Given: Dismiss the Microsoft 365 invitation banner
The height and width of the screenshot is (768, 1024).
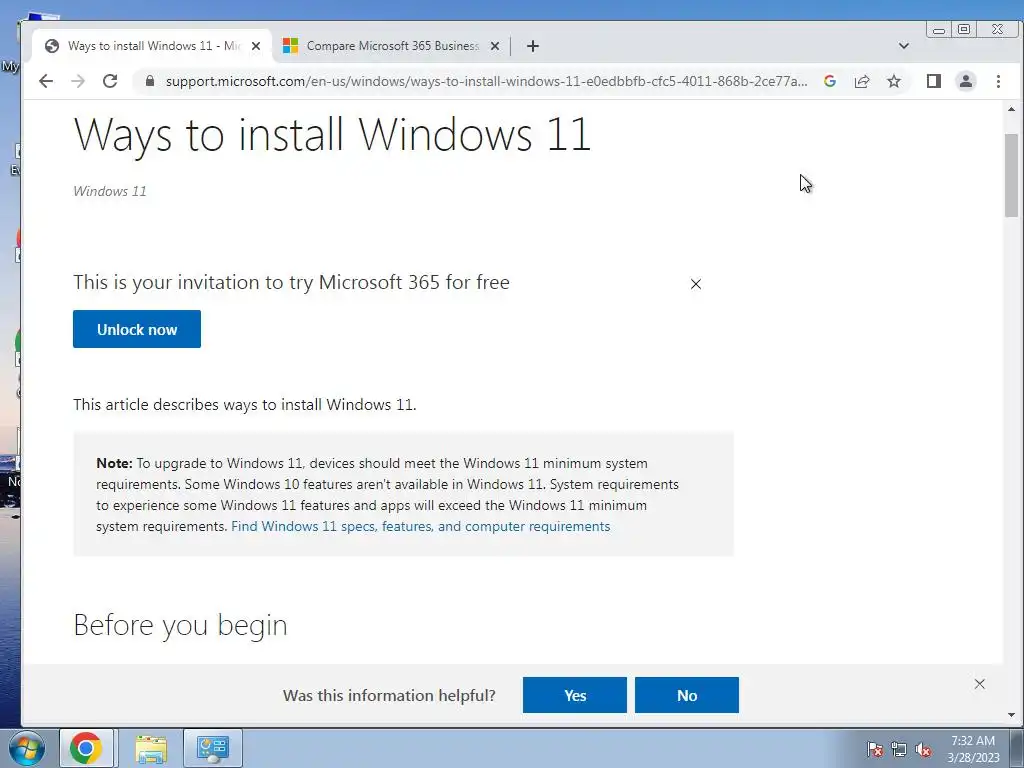Looking at the screenshot, I should click(x=696, y=284).
